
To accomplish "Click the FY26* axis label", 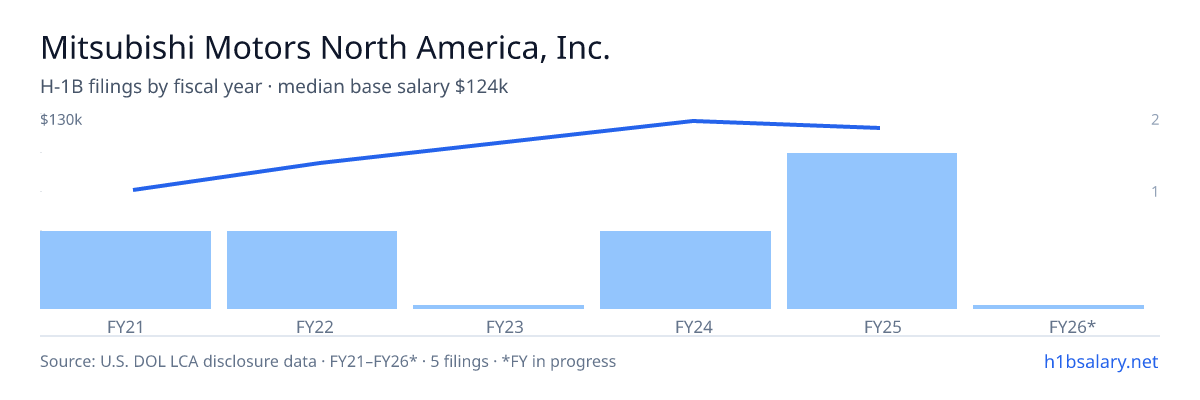I will (x=1058, y=326).
